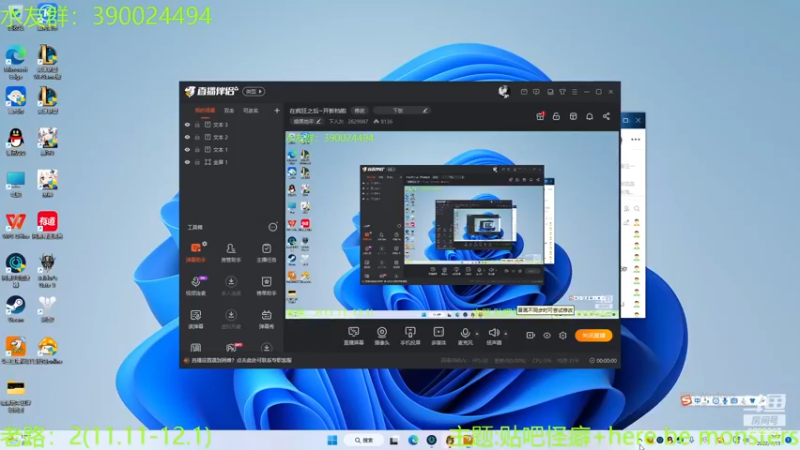800x450 pixels.
Task: Open the 榜单助手 star tool
Action: (x=266, y=286)
